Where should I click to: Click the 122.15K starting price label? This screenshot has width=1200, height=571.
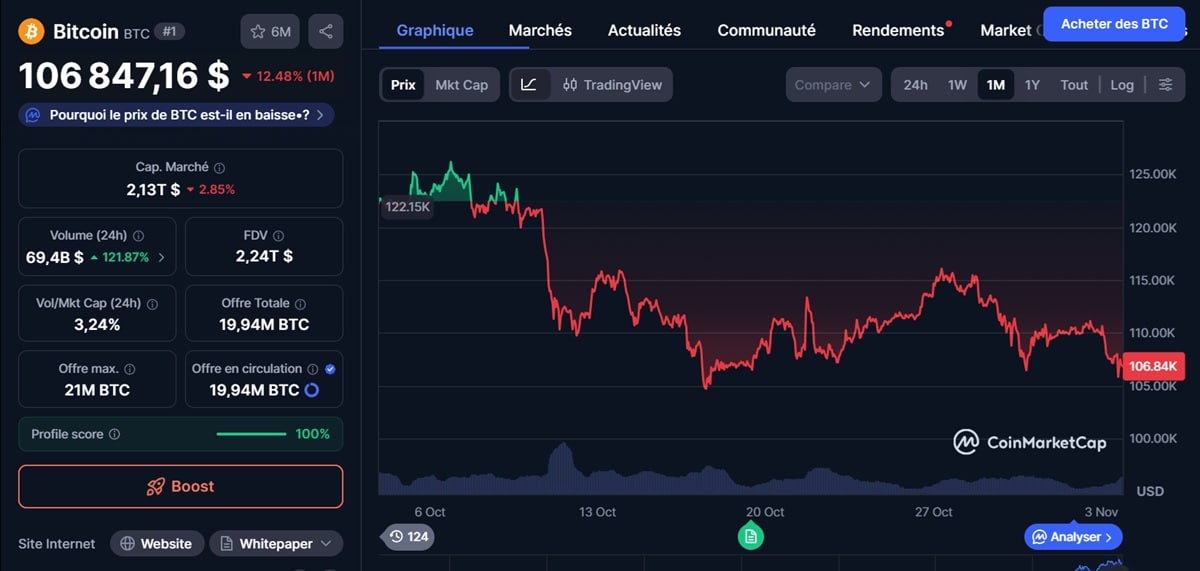(x=406, y=207)
